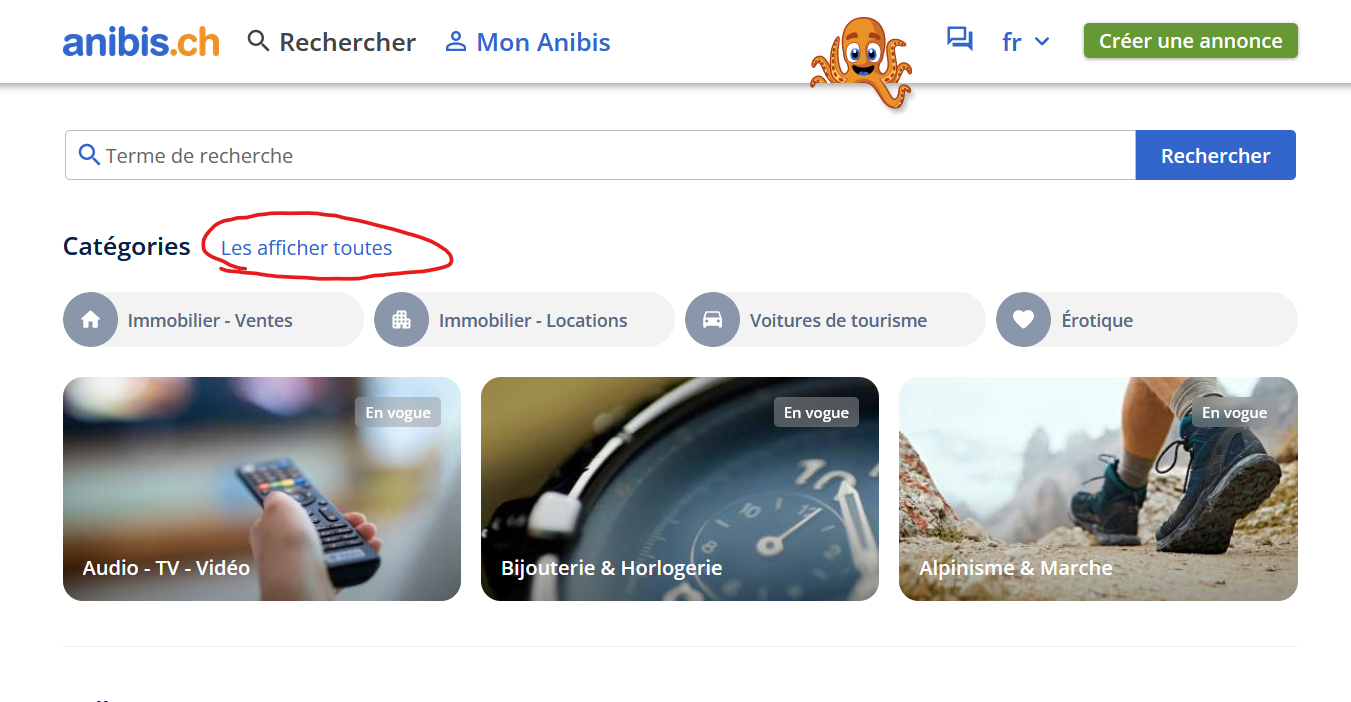Click the Terme de recherche input field
Screen dimensions: 1351x702
600,155
